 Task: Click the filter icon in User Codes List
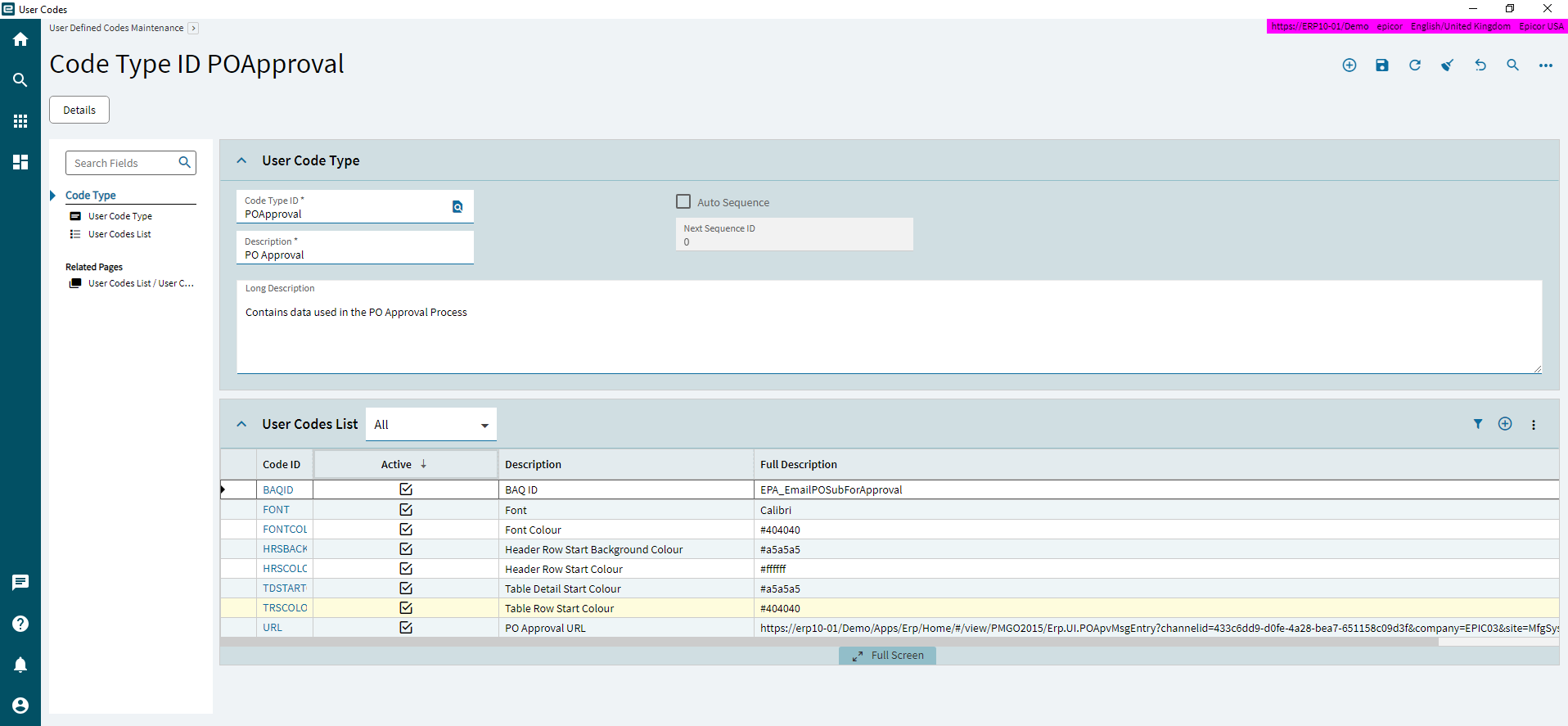[1477, 424]
